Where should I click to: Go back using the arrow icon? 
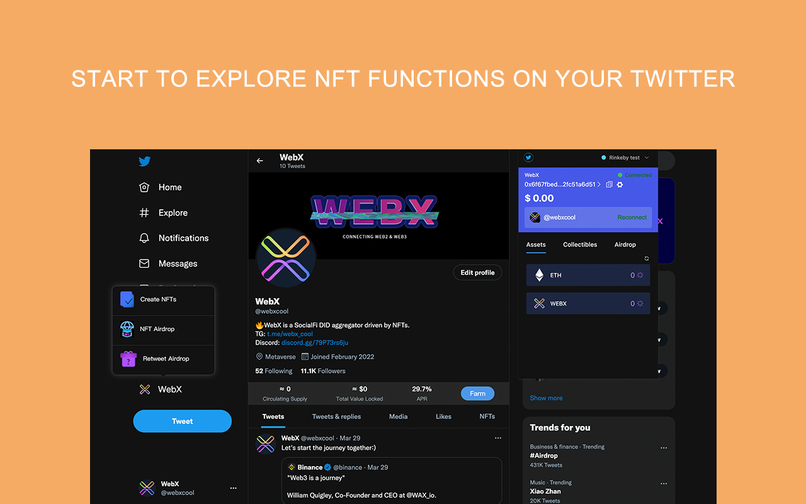click(x=260, y=161)
